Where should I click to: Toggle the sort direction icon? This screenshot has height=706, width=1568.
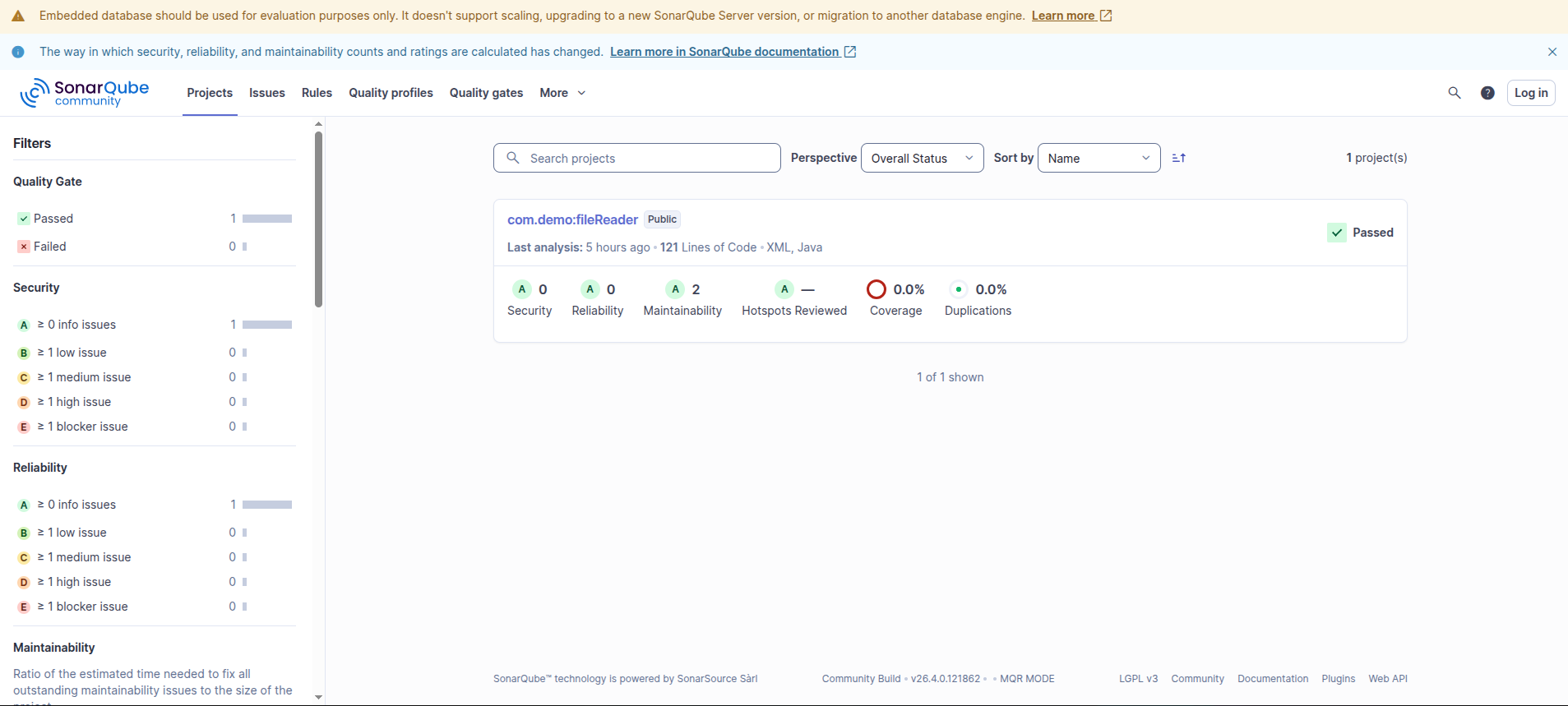coord(1179,158)
